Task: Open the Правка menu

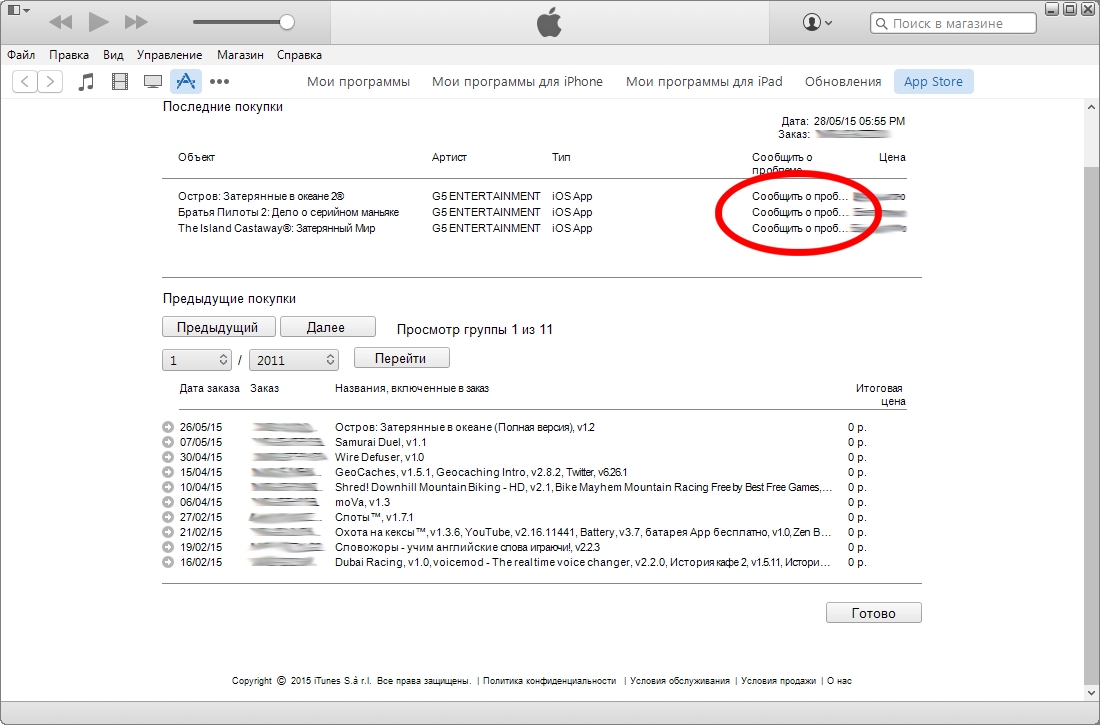Action: click(x=69, y=55)
